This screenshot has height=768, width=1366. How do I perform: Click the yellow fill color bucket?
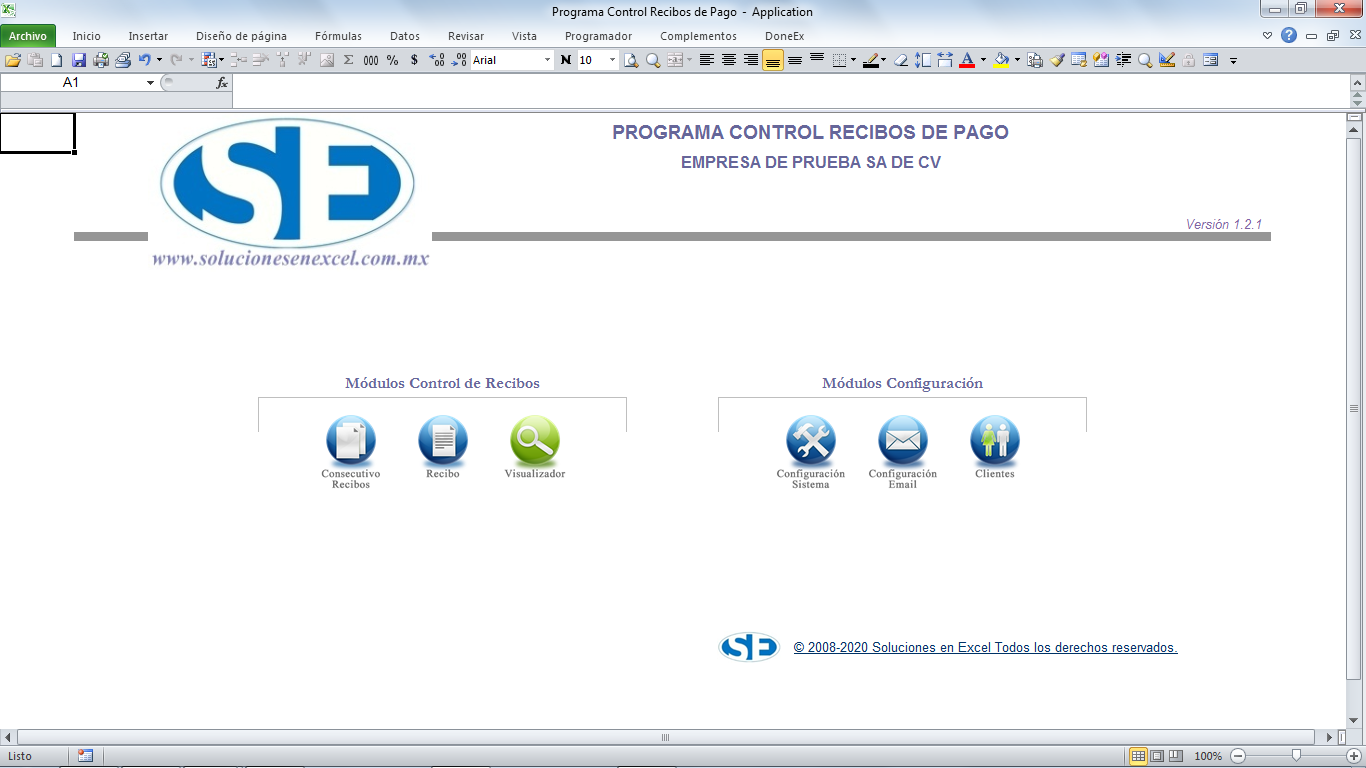[x=1001, y=60]
